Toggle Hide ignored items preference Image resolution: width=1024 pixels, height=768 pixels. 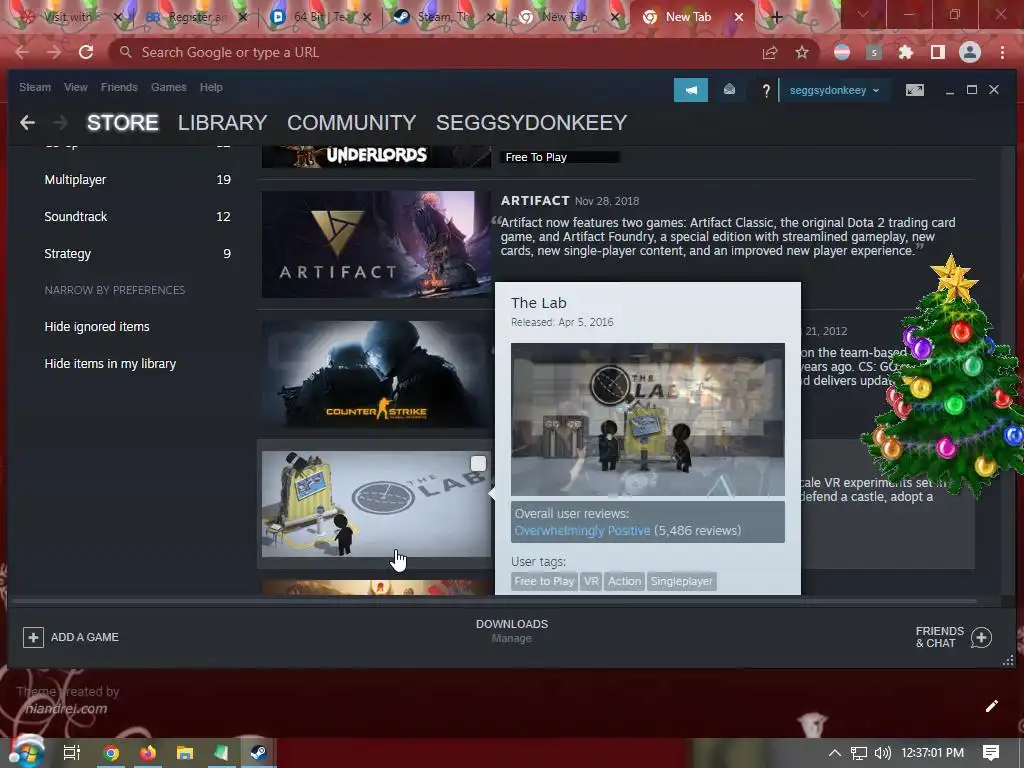(x=97, y=327)
